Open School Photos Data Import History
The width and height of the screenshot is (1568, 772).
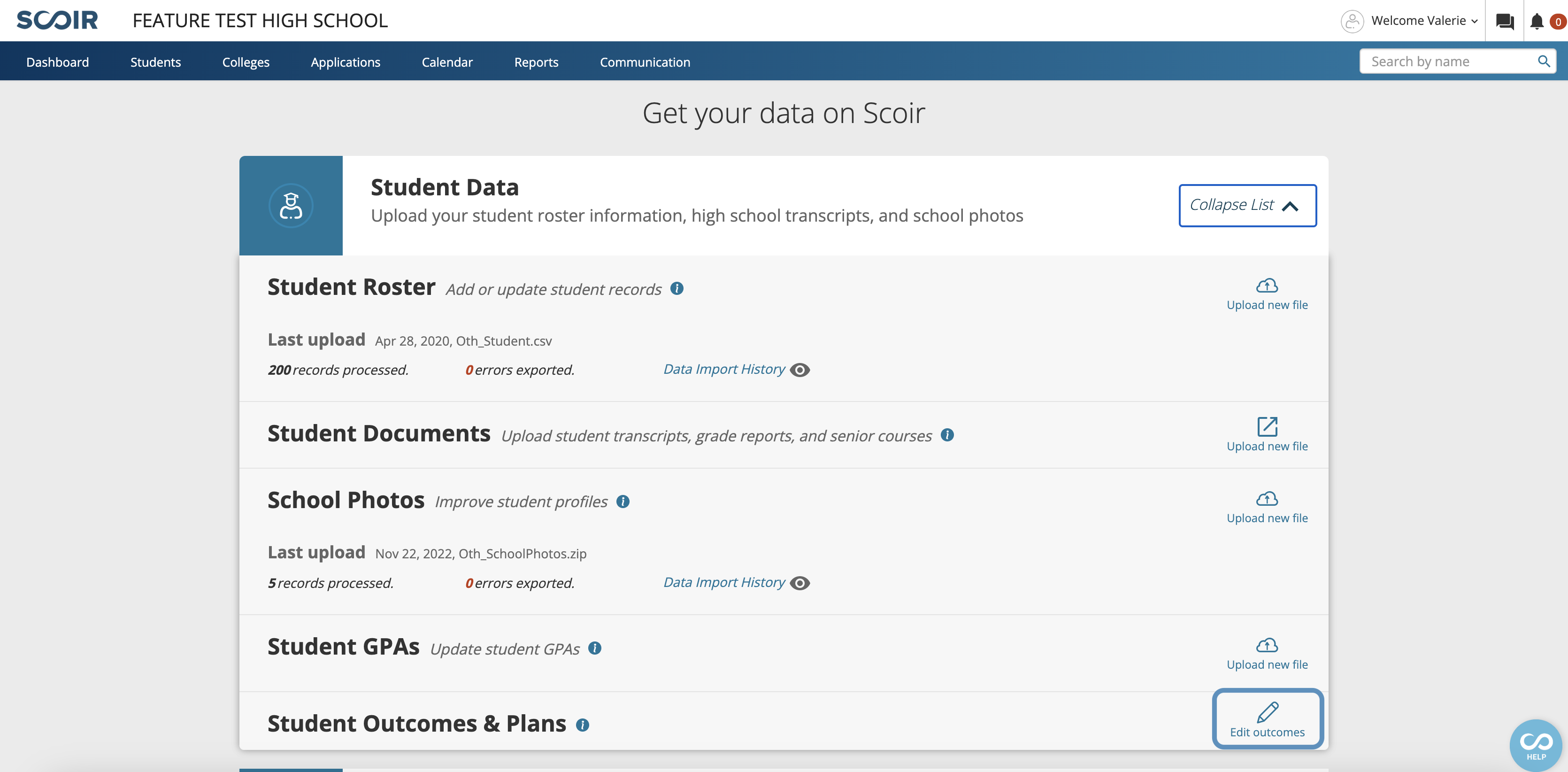724,582
